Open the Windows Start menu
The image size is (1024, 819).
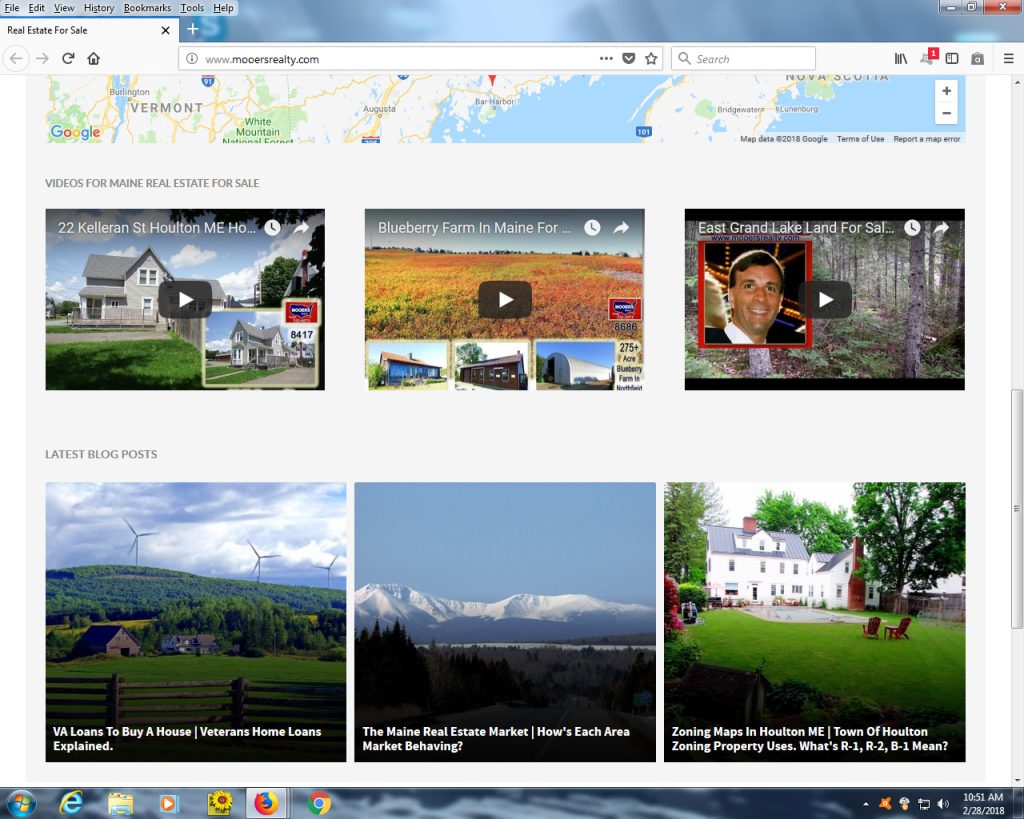pos(20,803)
